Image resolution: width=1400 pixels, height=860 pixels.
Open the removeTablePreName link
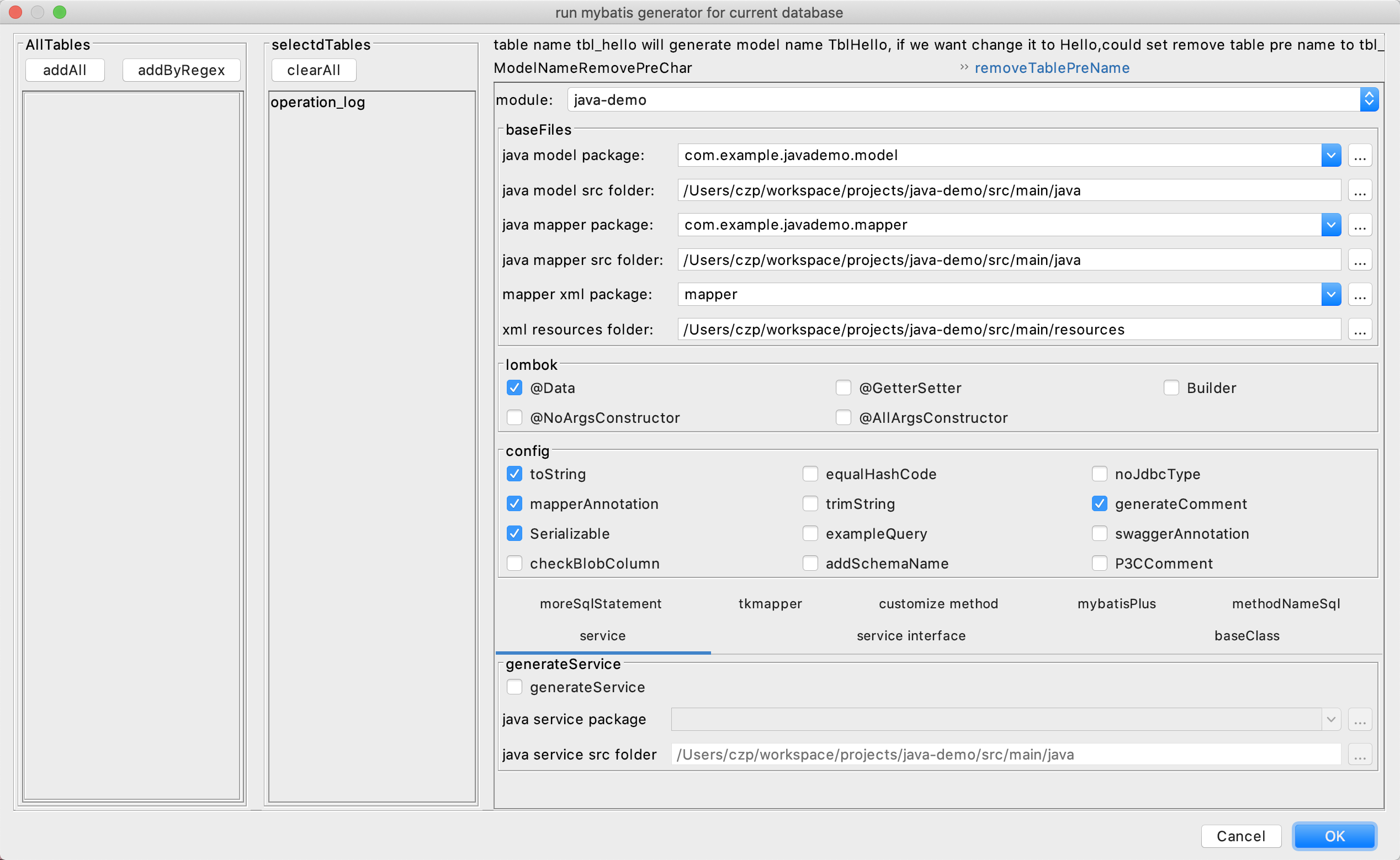[1052, 68]
